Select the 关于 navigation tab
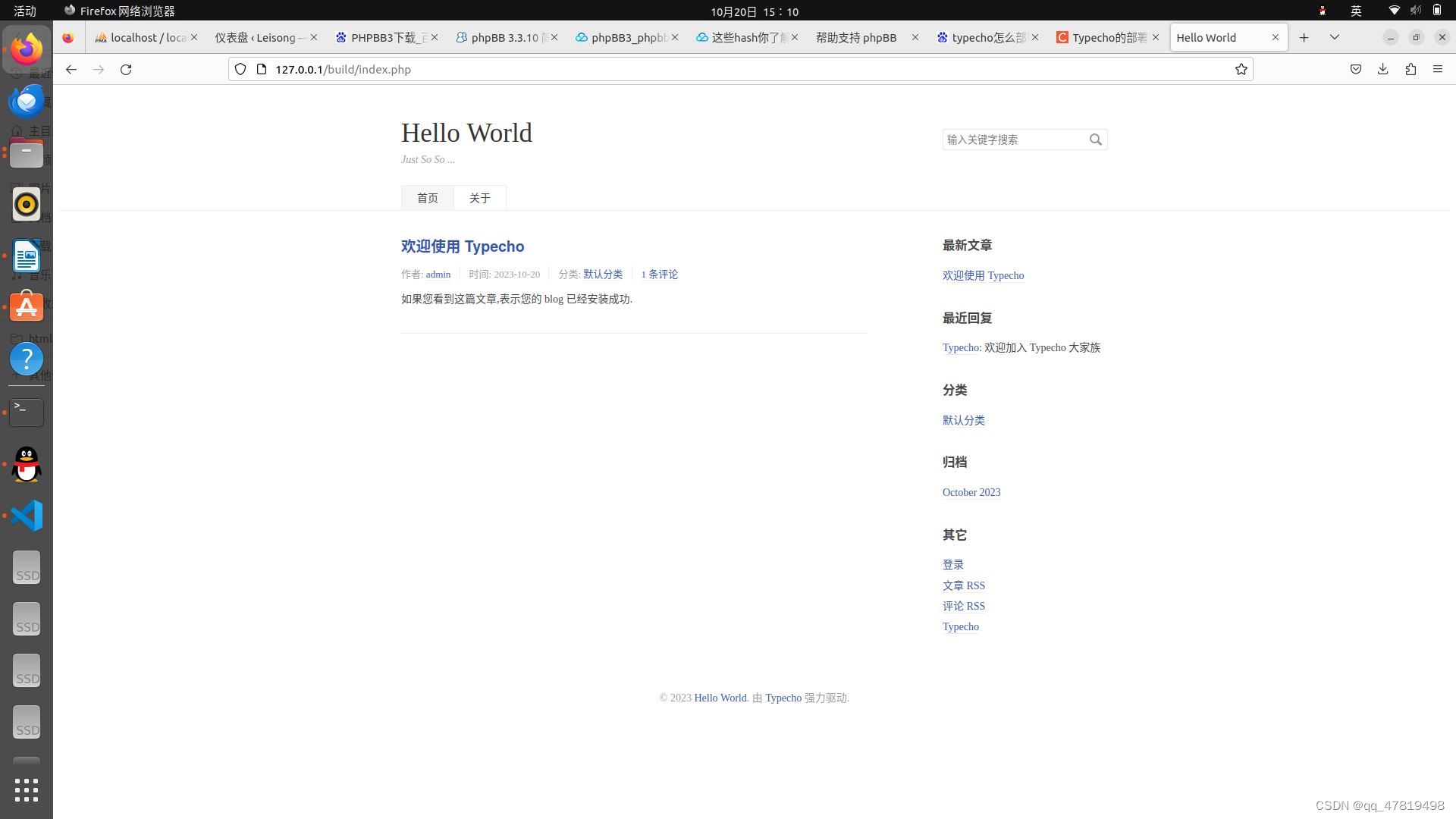This screenshot has width=1456, height=819. click(x=479, y=198)
